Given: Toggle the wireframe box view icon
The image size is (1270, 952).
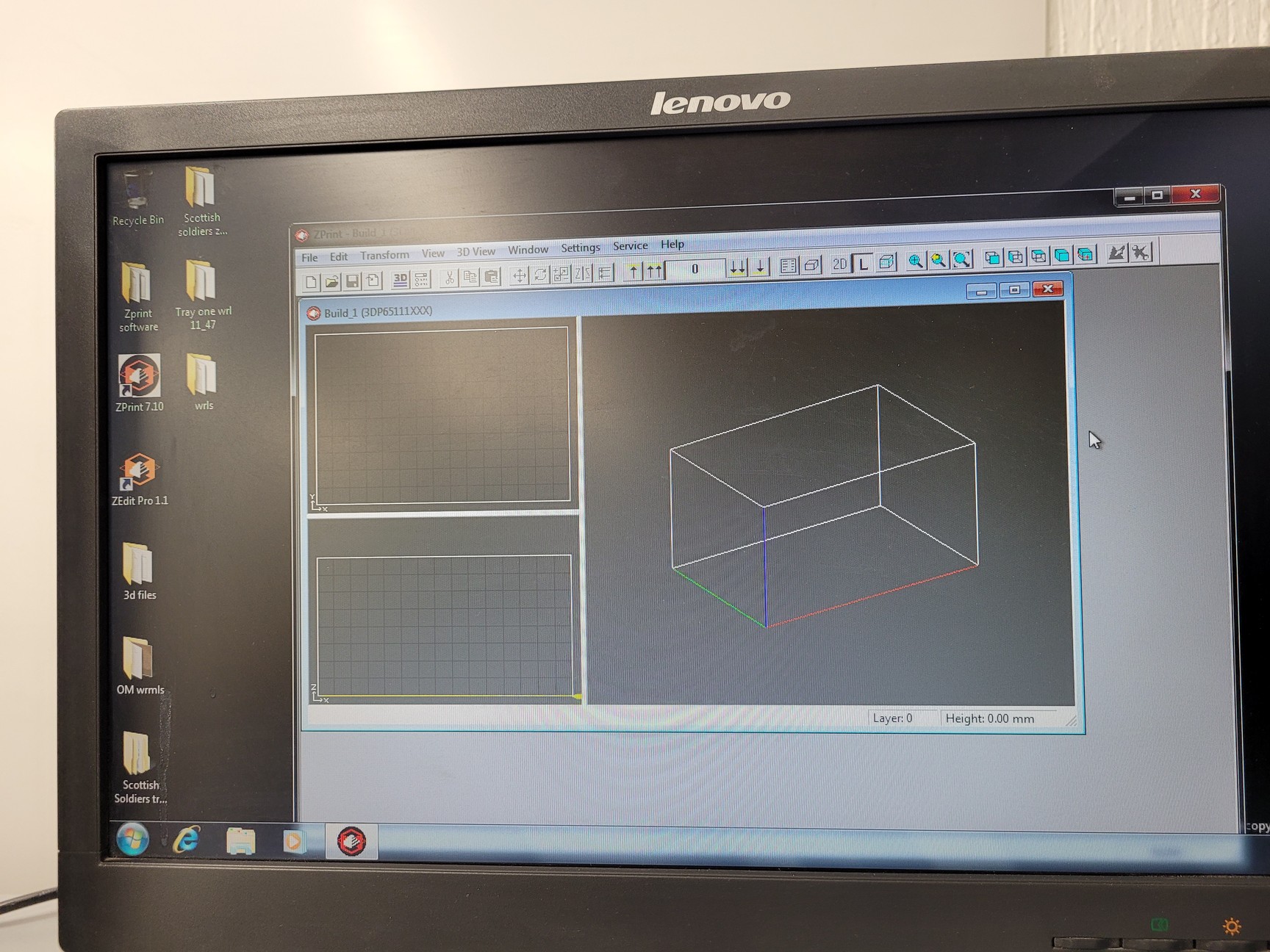Looking at the screenshot, I should click(810, 264).
